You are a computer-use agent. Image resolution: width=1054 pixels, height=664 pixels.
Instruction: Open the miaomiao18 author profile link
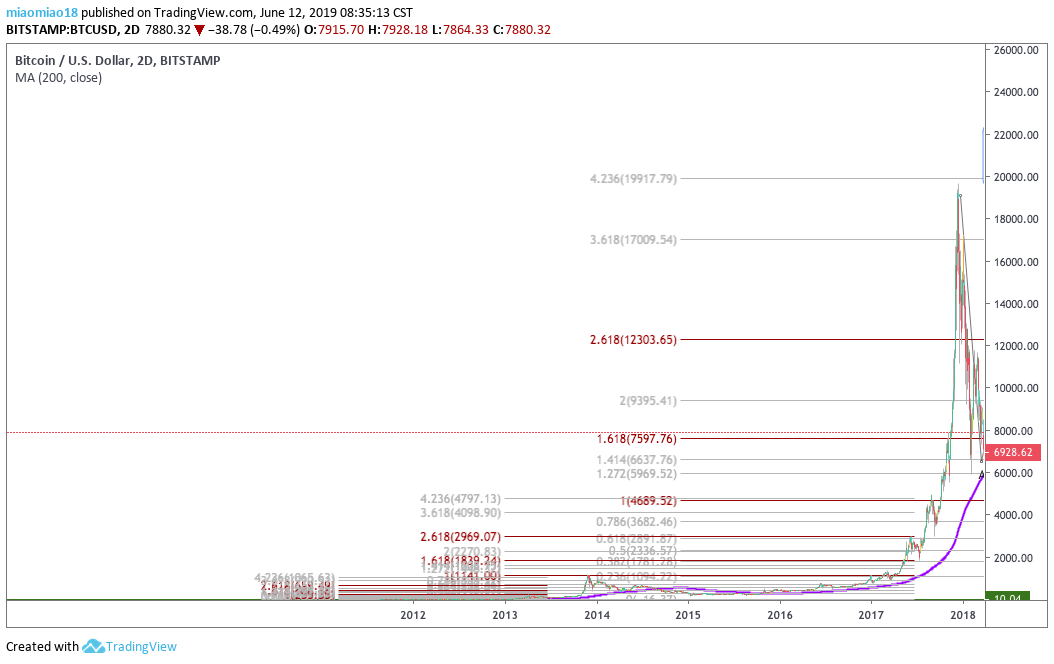[x=42, y=12]
